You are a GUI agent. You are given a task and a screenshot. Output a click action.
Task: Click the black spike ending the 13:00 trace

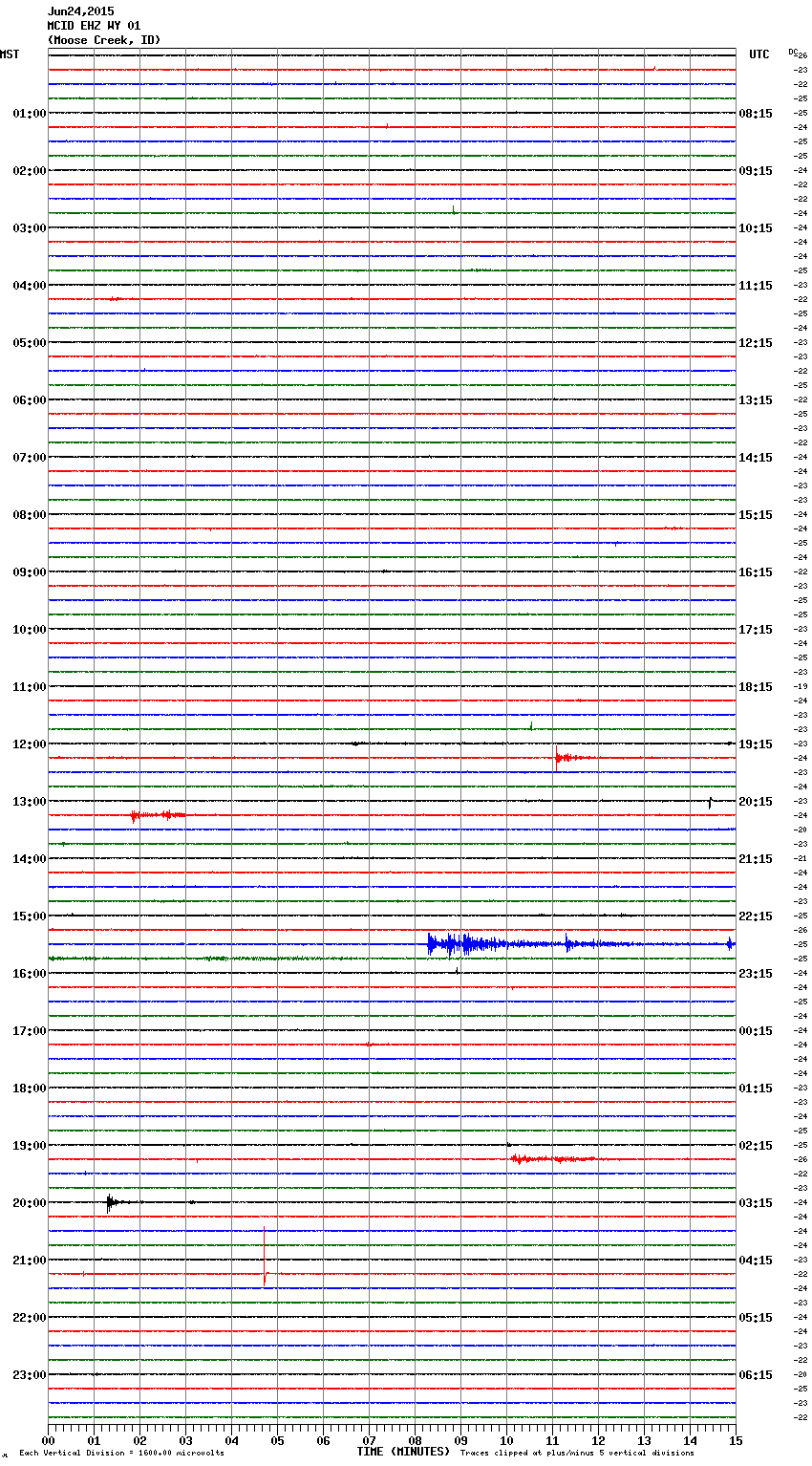(710, 802)
